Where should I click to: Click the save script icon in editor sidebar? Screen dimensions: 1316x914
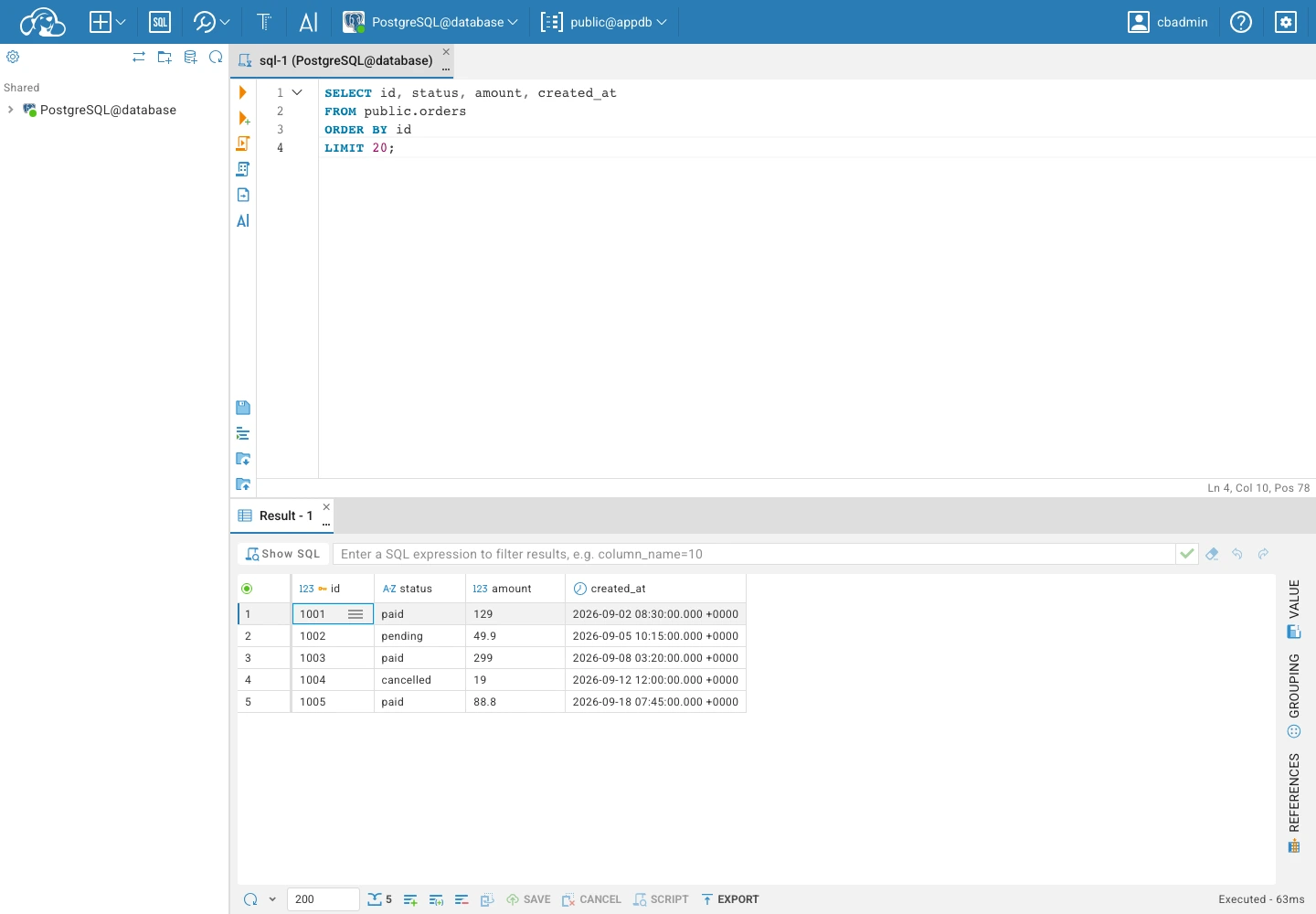[x=243, y=408]
